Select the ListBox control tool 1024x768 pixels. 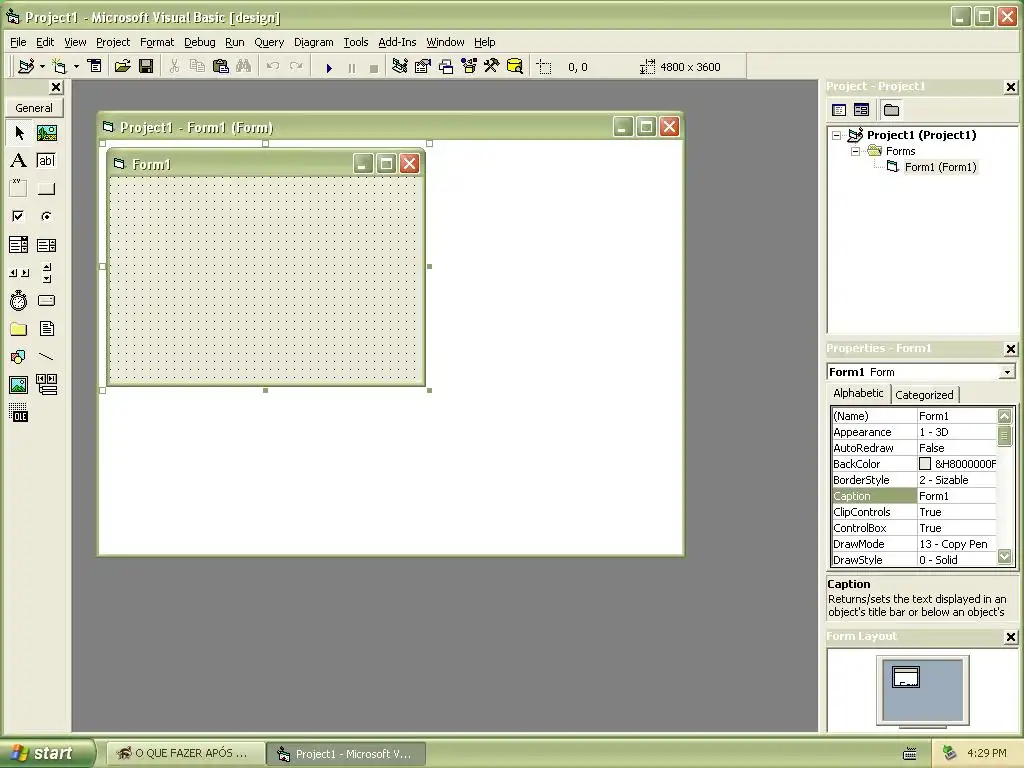point(46,245)
